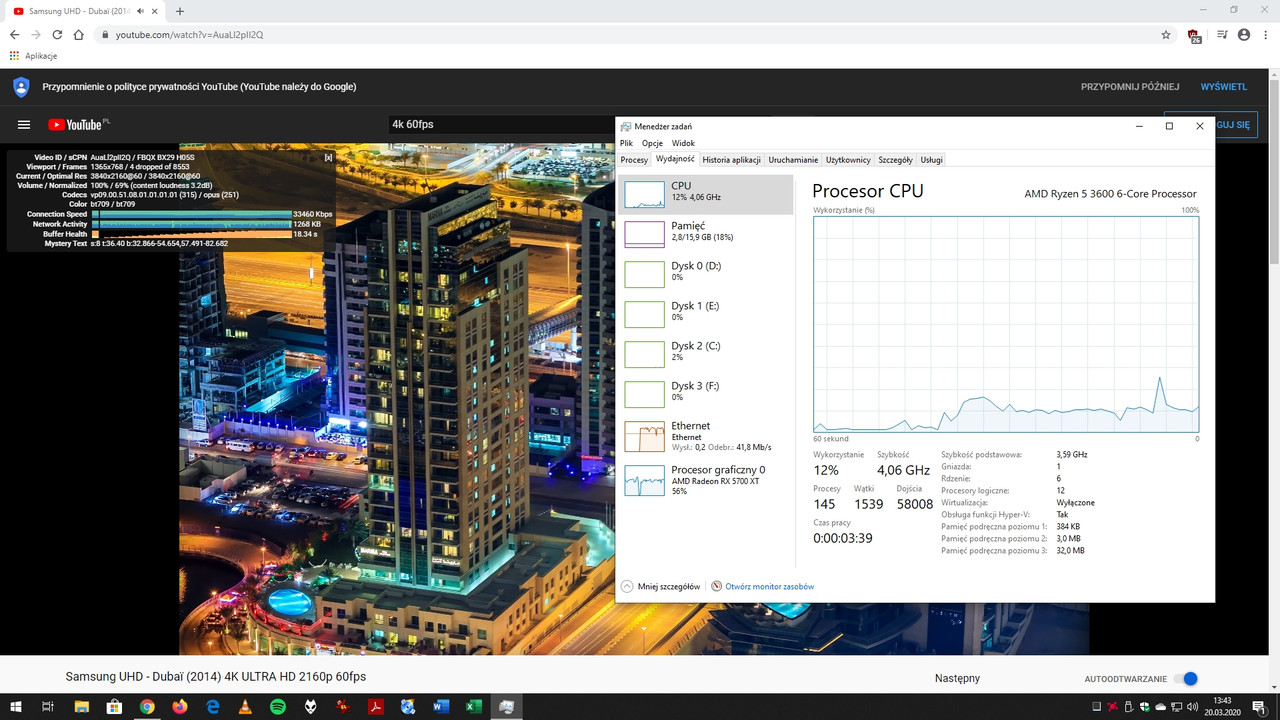This screenshot has height=720, width=1280.
Task: Close the Samsung UHD Dubai tab
Action: pyautogui.click(x=154, y=11)
